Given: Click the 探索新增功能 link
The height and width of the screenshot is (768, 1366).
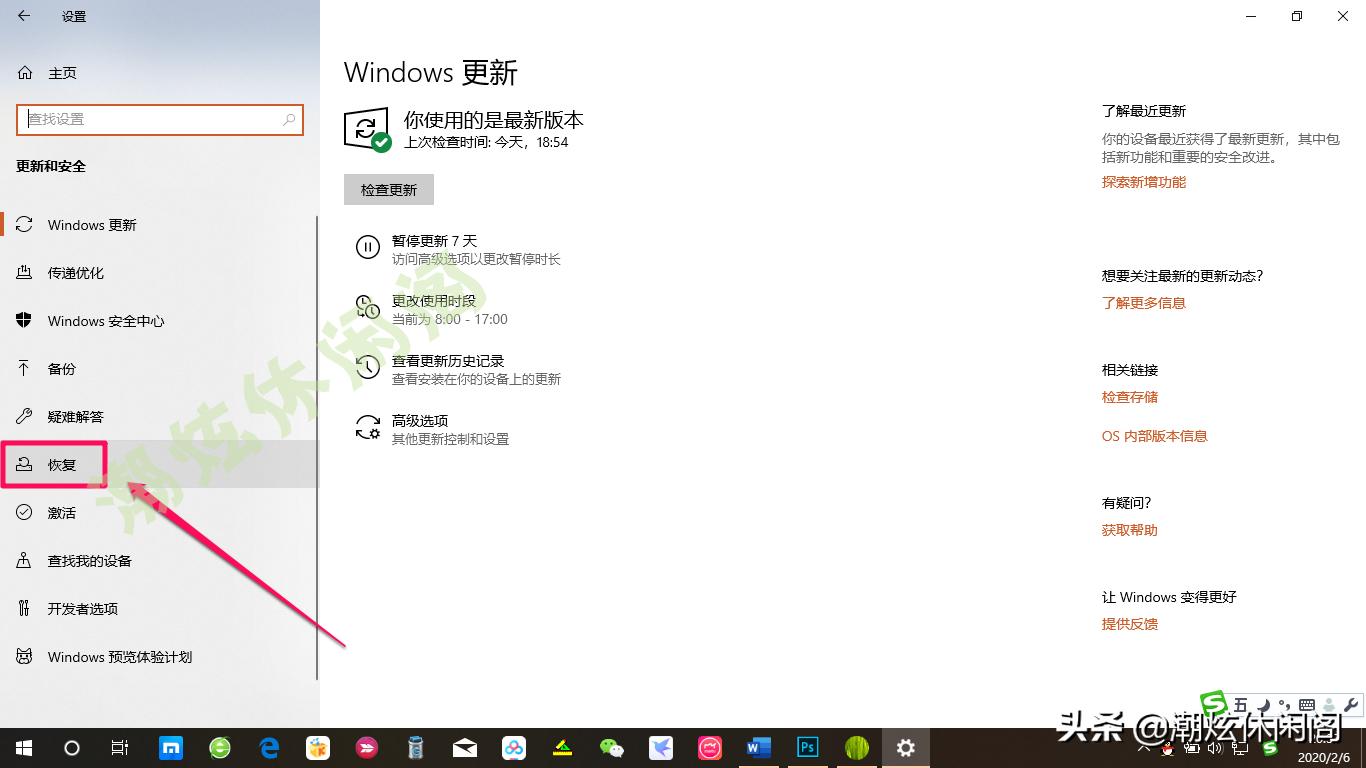Looking at the screenshot, I should pyautogui.click(x=1144, y=182).
